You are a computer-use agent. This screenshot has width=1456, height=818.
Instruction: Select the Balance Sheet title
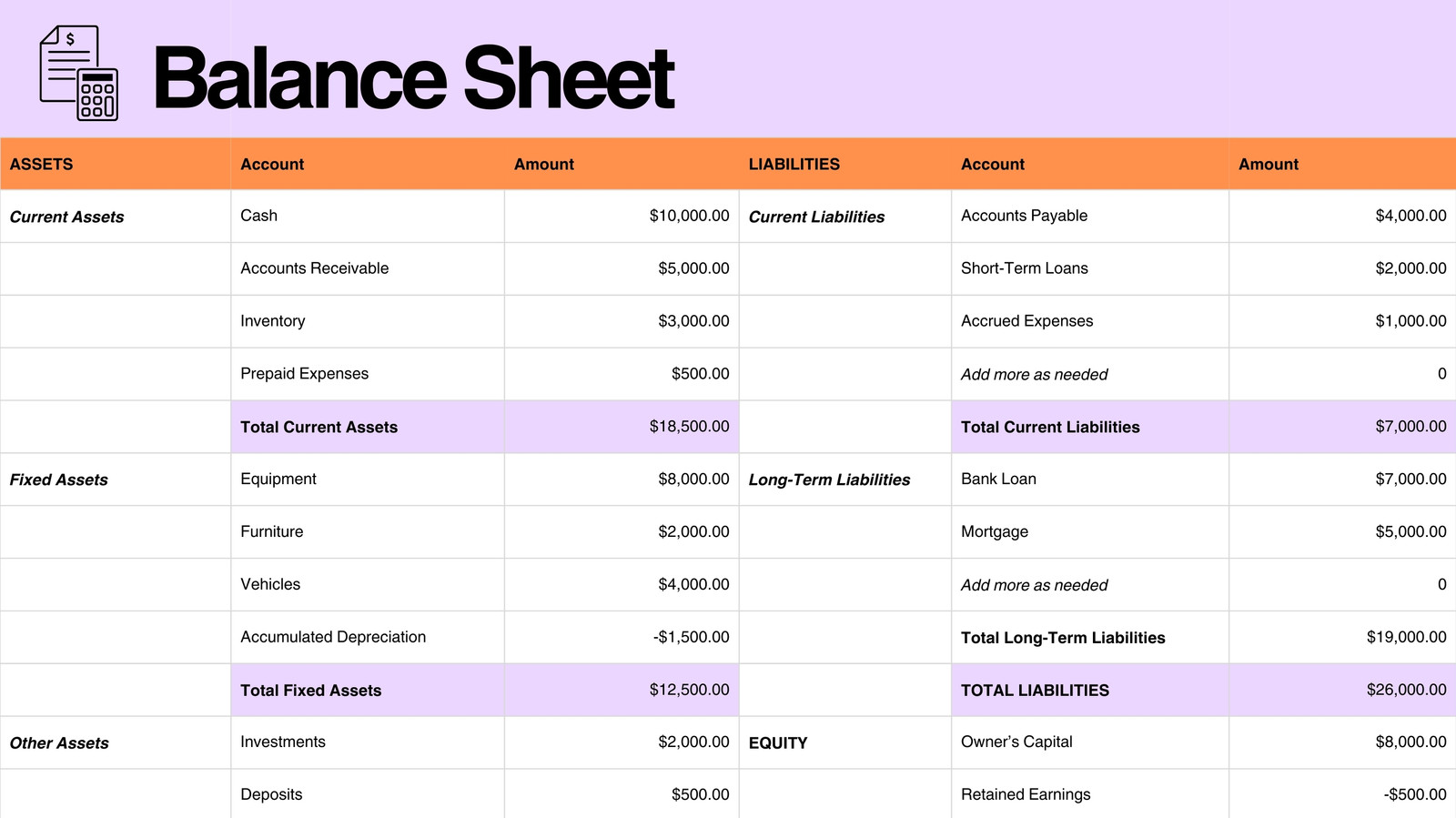[x=414, y=78]
